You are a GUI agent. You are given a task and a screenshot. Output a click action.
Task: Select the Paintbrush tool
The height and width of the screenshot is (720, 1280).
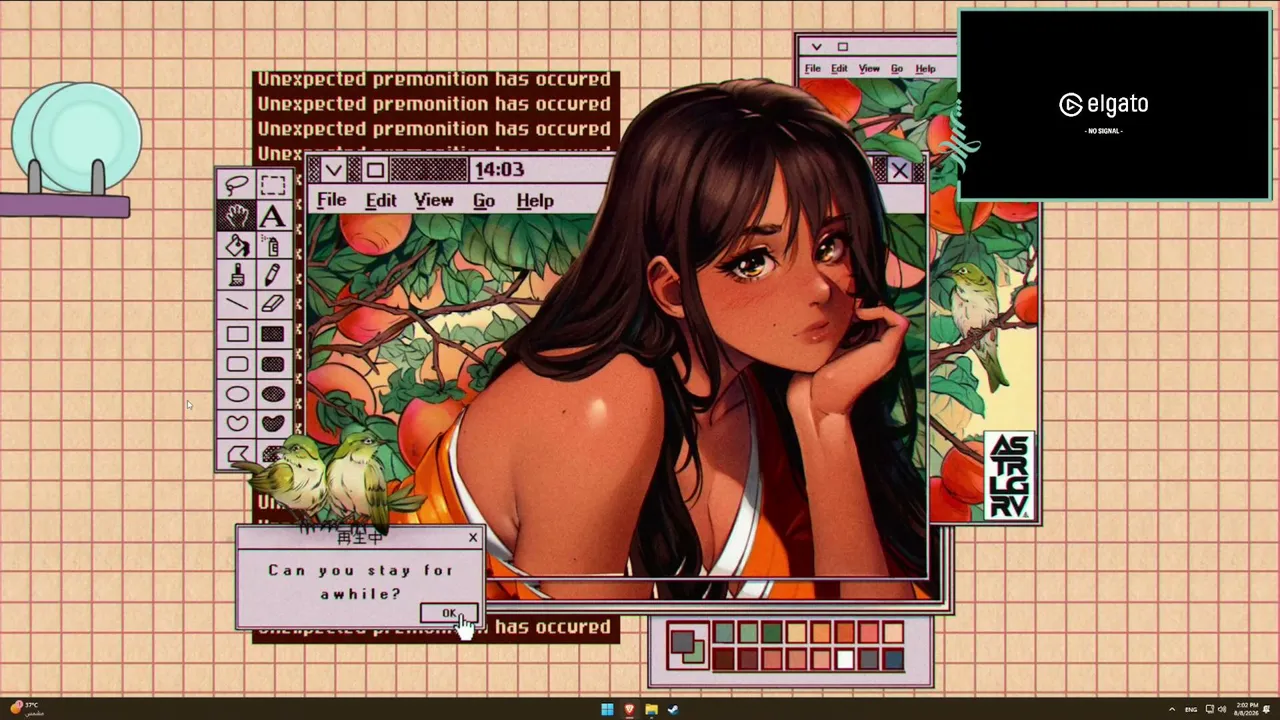point(237,275)
